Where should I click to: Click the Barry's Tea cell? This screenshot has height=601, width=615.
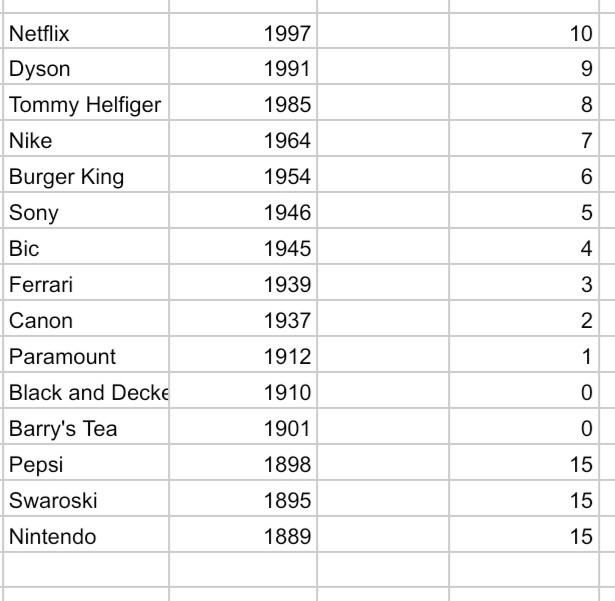(x=86, y=426)
